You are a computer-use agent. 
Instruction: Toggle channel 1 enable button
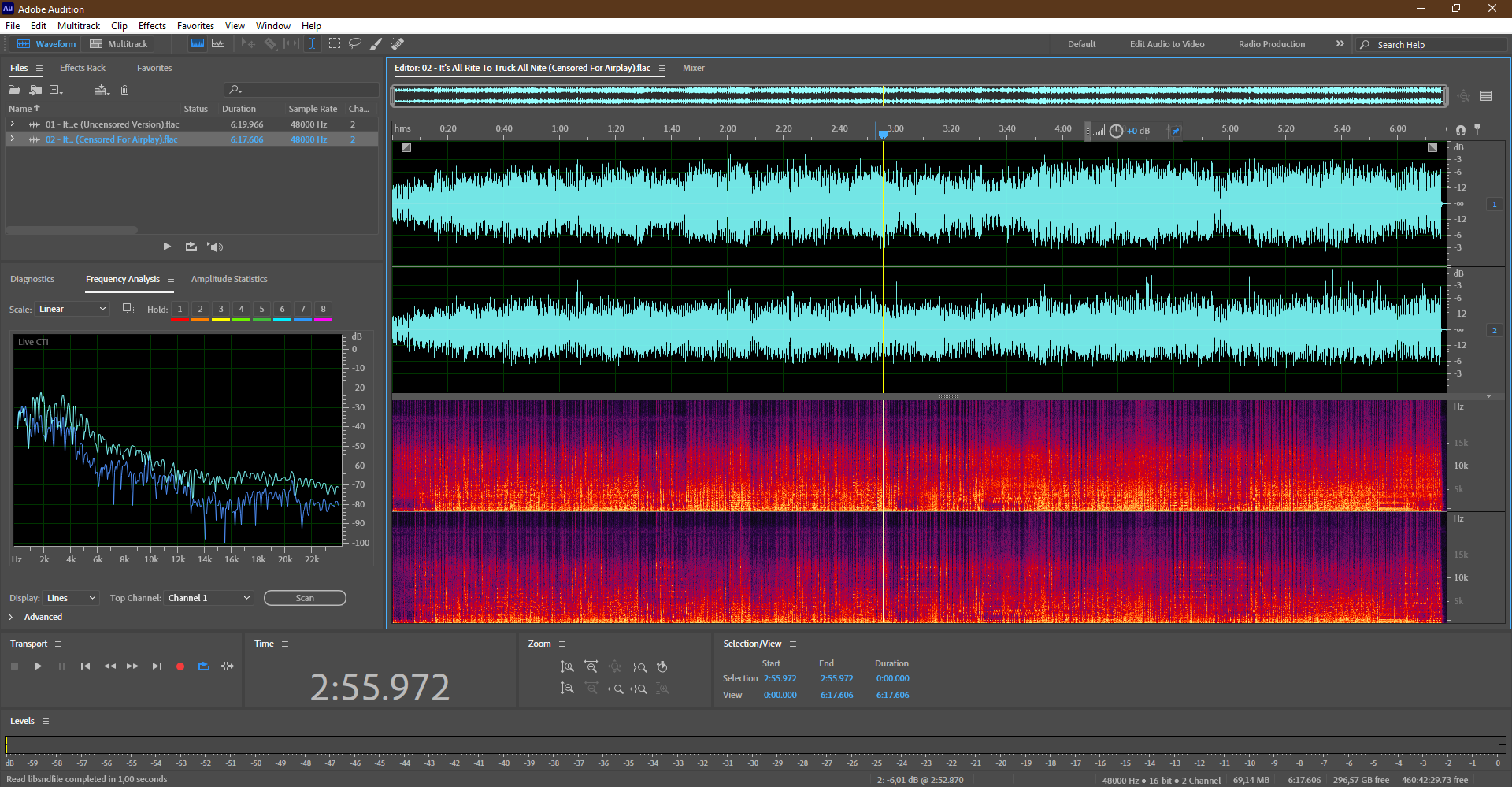tap(1494, 205)
